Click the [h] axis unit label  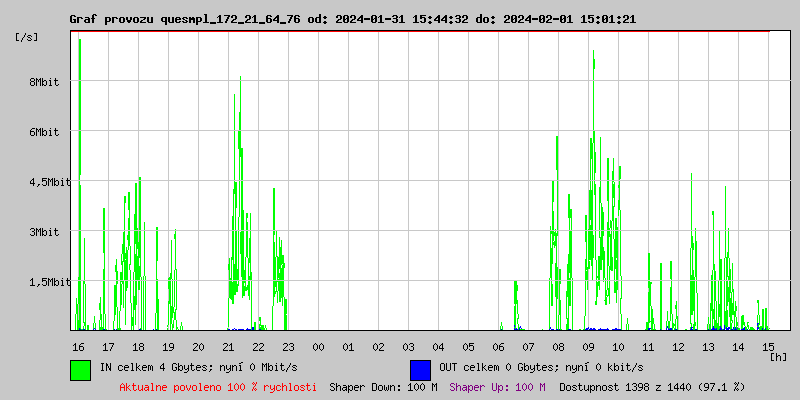pos(778,356)
